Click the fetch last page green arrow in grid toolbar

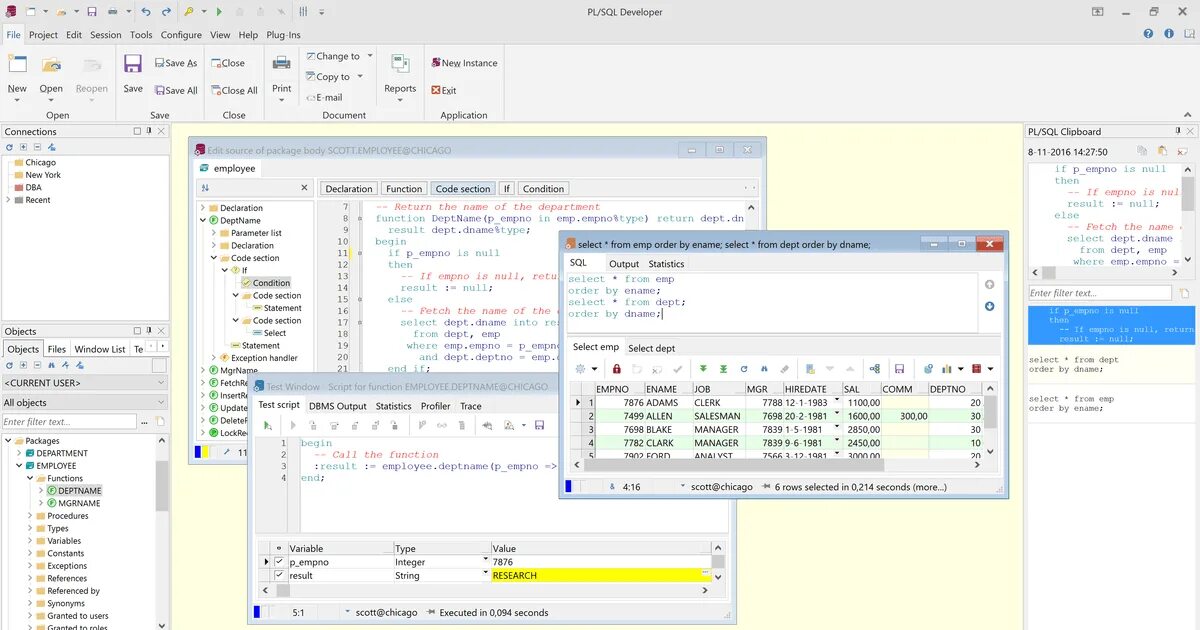pyautogui.click(x=724, y=369)
